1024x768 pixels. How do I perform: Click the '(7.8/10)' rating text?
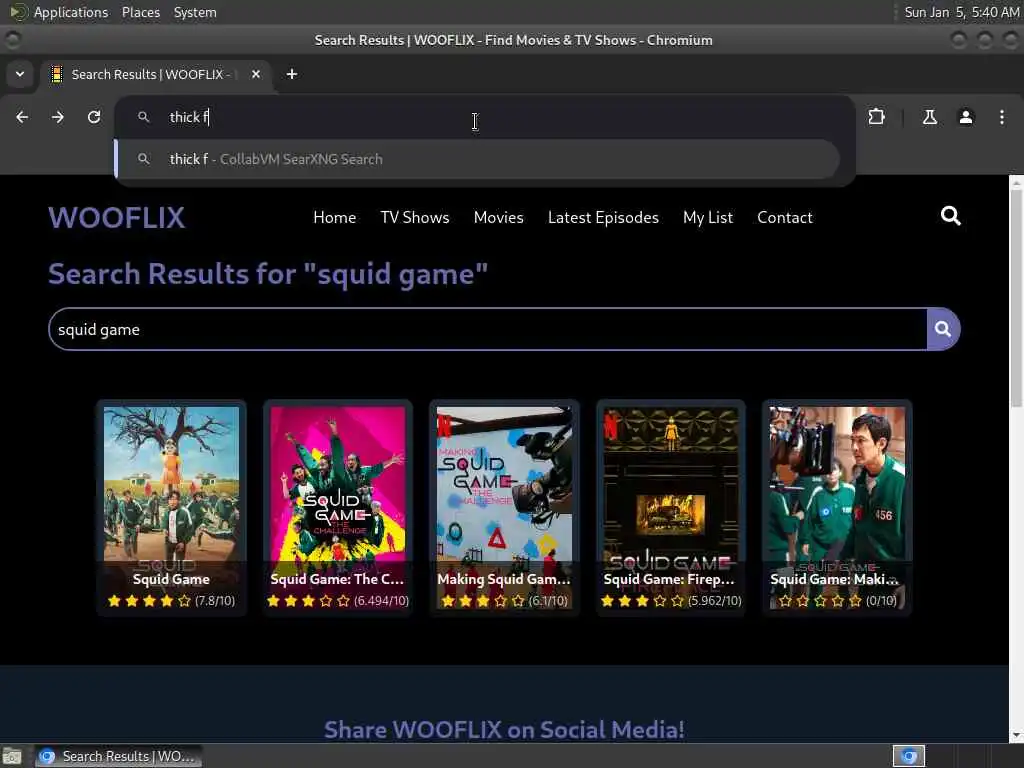(215, 601)
